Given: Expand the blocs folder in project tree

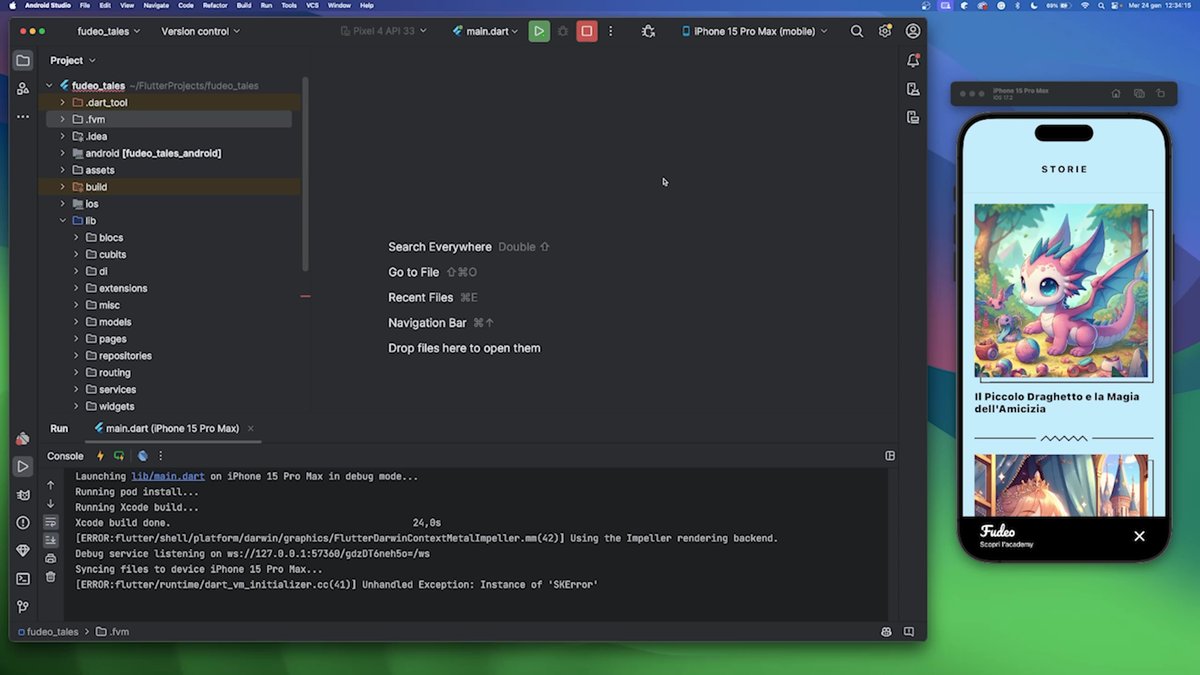Looking at the screenshot, I should click(x=76, y=238).
